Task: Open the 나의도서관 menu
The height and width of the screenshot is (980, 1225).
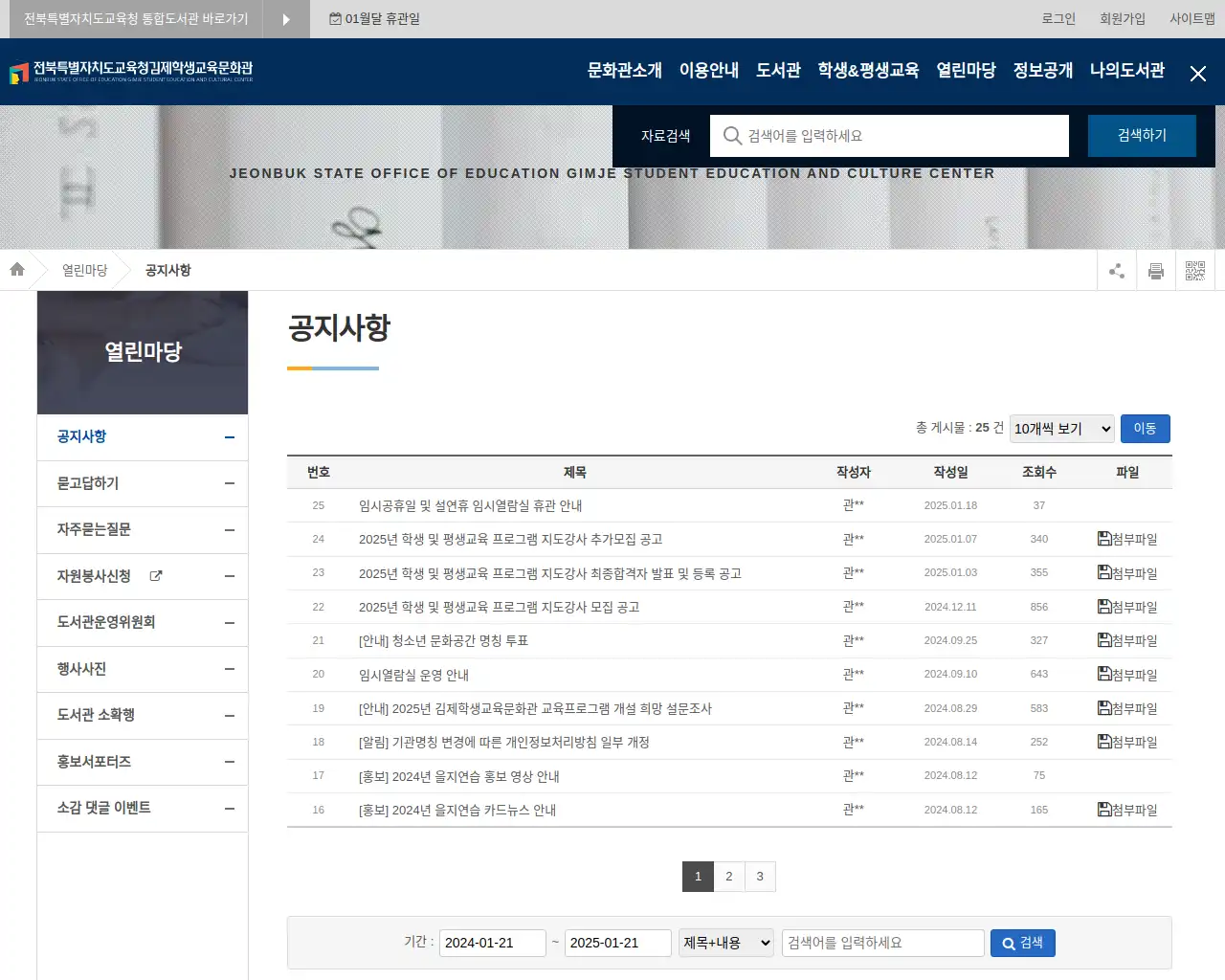Action: tap(1127, 71)
